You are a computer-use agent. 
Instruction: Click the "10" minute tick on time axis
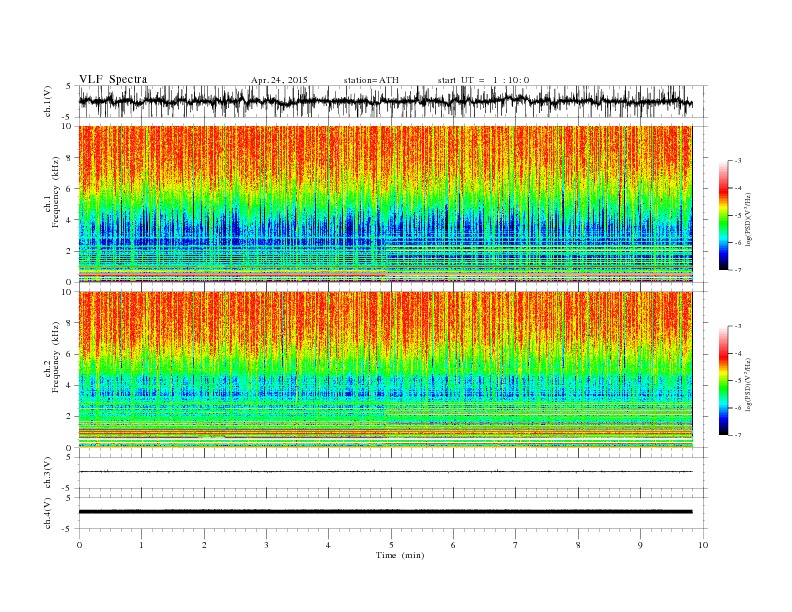[x=703, y=545]
